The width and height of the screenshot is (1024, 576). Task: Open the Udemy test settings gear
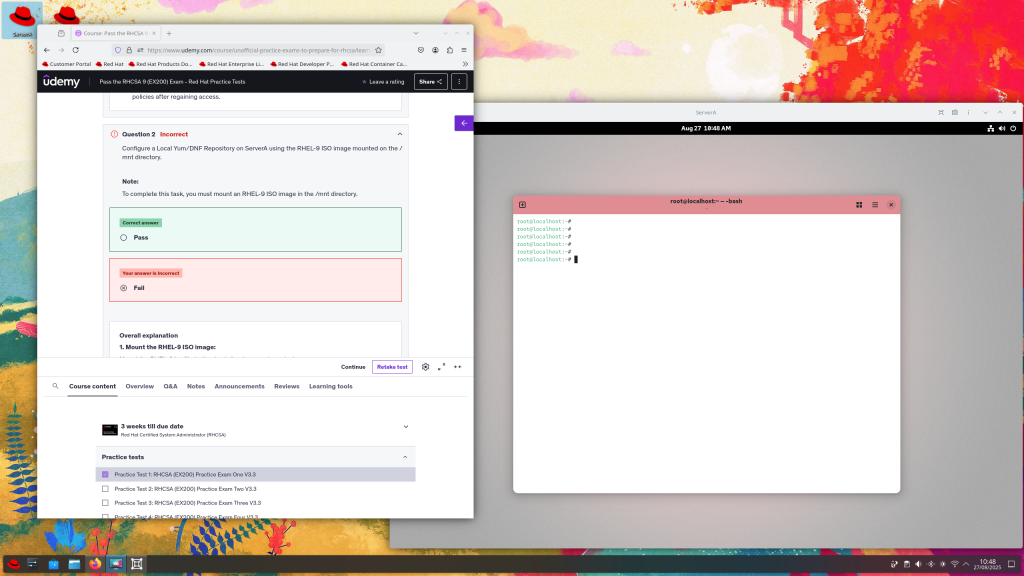[x=426, y=367]
